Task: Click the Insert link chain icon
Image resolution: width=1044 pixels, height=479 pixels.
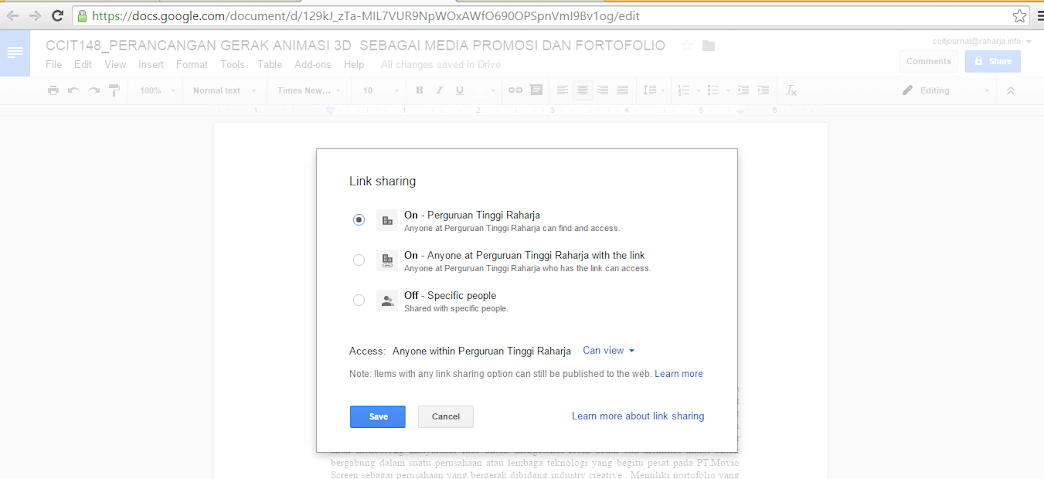Action: pyautogui.click(x=515, y=91)
